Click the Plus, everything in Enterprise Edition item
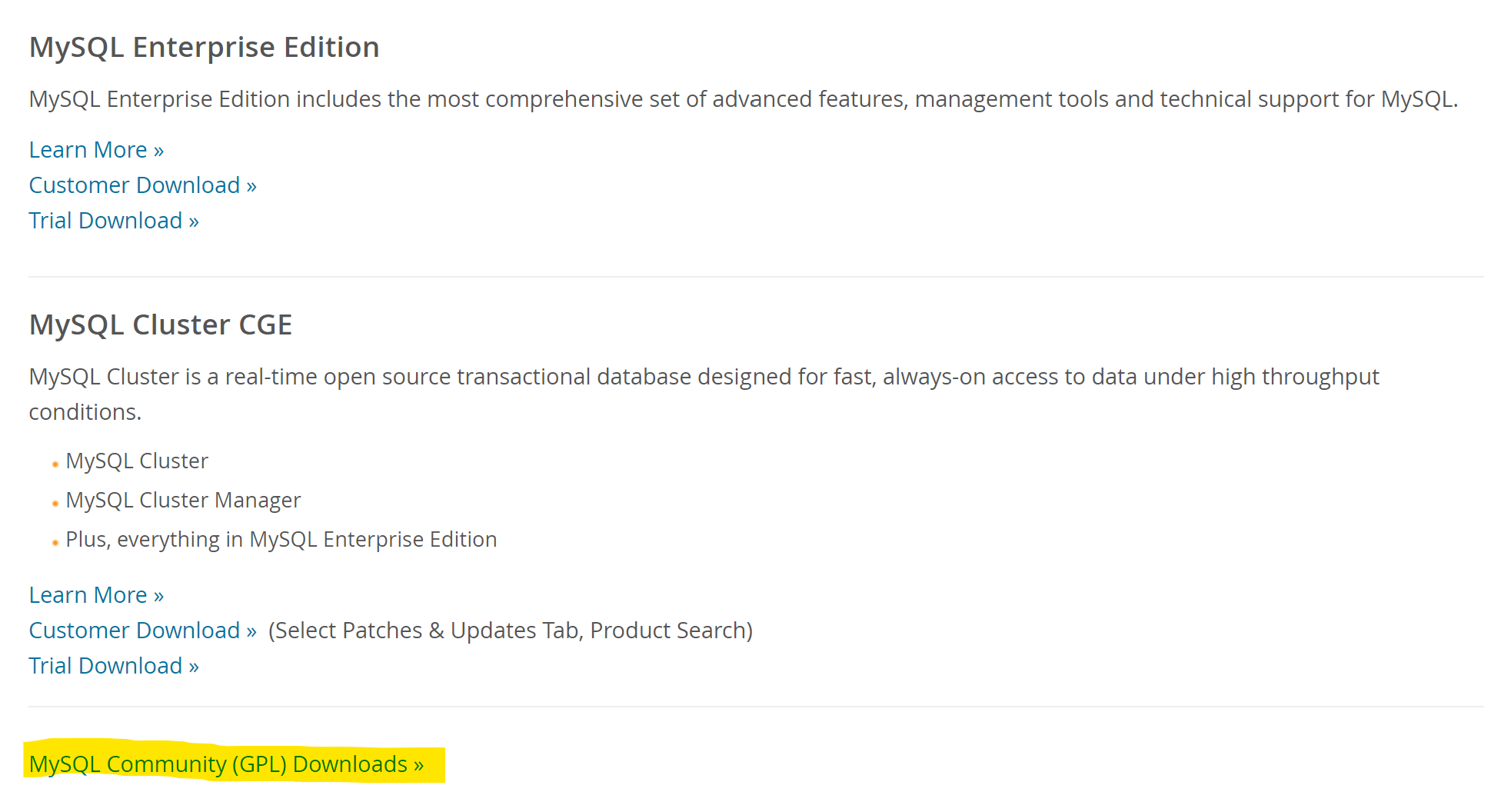This screenshot has width=1501, height=812. point(281,540)
